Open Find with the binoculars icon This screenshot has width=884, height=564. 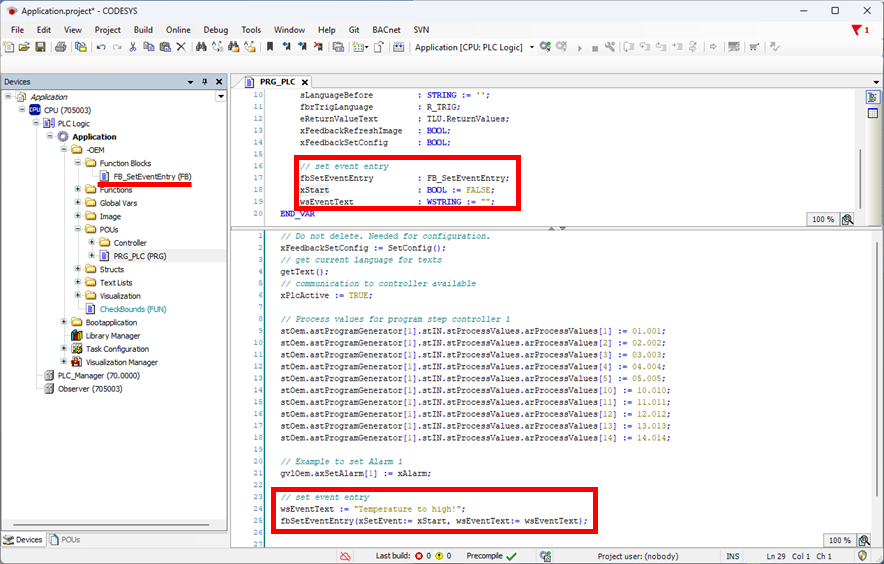201,47
